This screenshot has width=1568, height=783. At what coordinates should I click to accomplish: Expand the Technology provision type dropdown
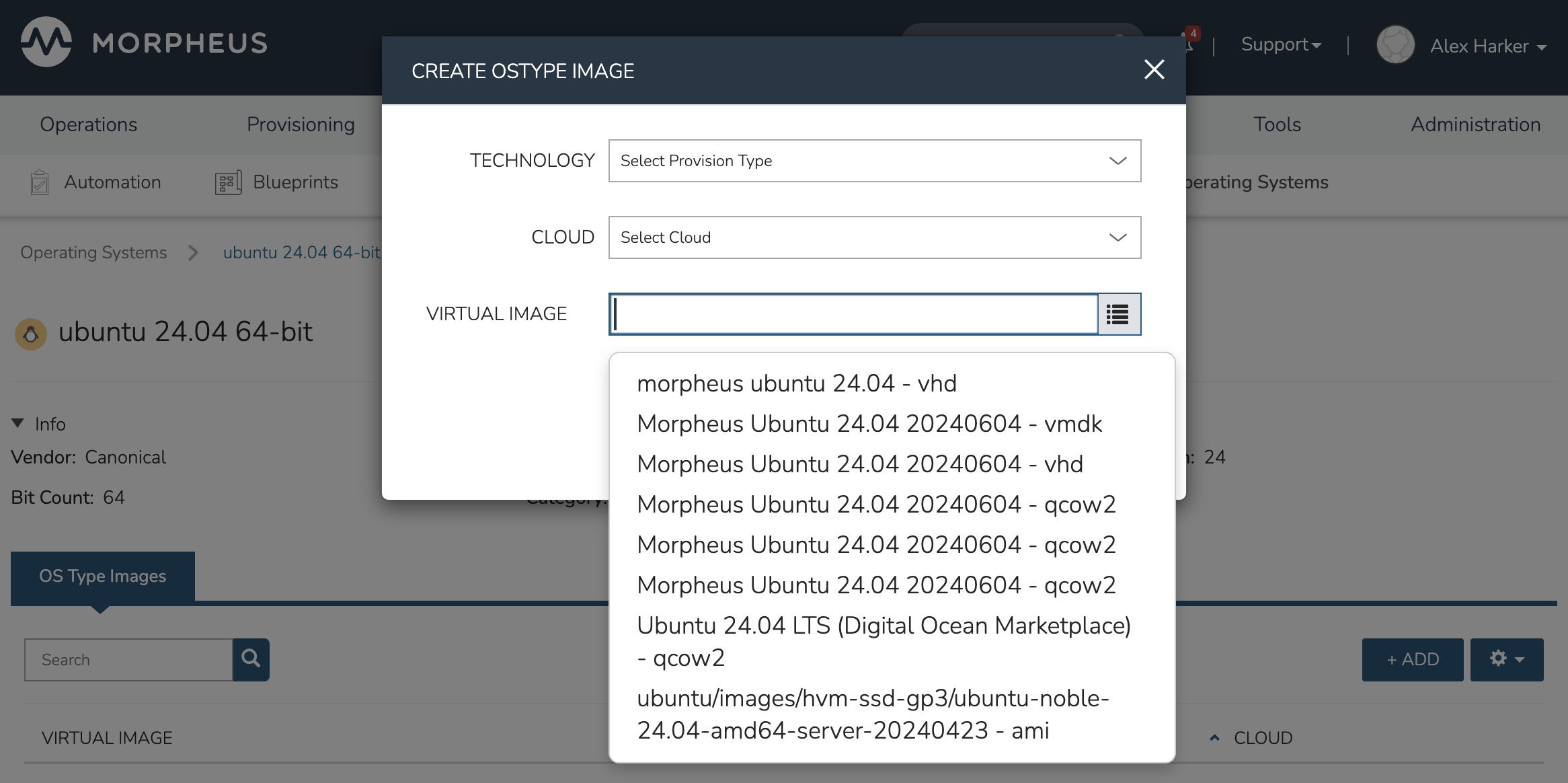click(874, 161)
